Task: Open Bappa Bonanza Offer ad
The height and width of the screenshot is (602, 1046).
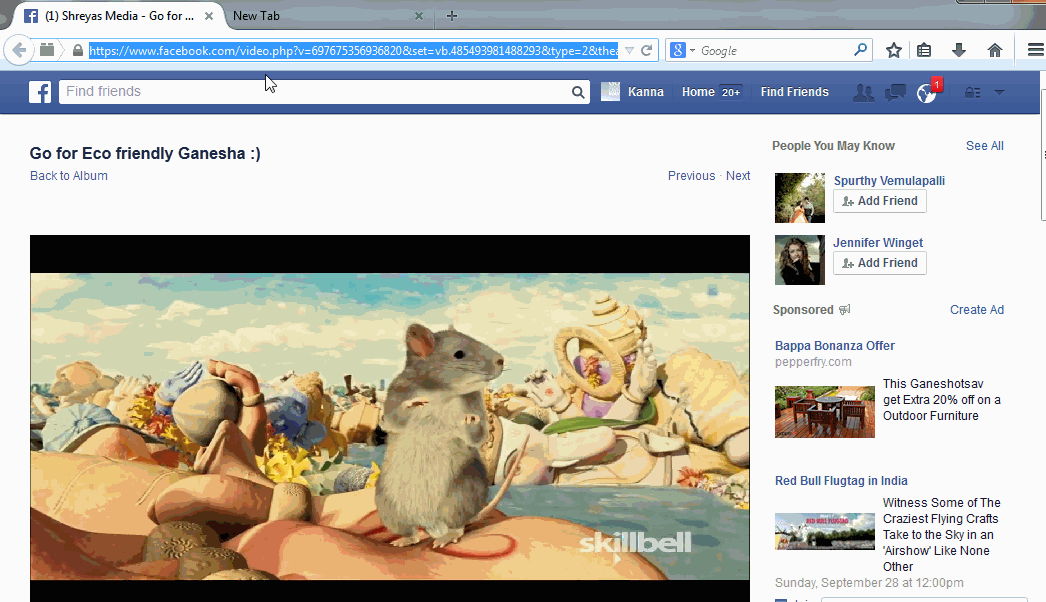Action: (x=835, y=346)
